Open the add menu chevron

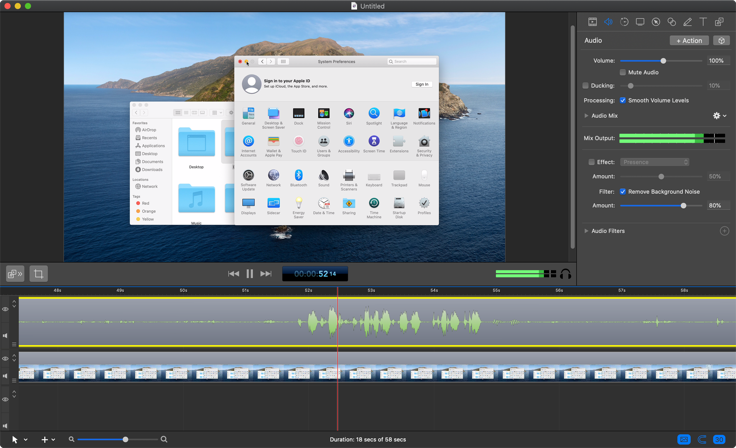pos(53,440)
